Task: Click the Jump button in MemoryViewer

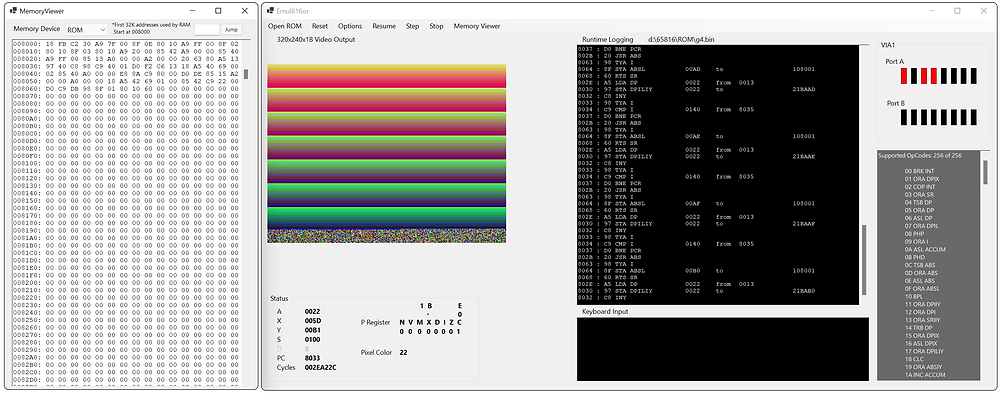Action: [231, 29]
